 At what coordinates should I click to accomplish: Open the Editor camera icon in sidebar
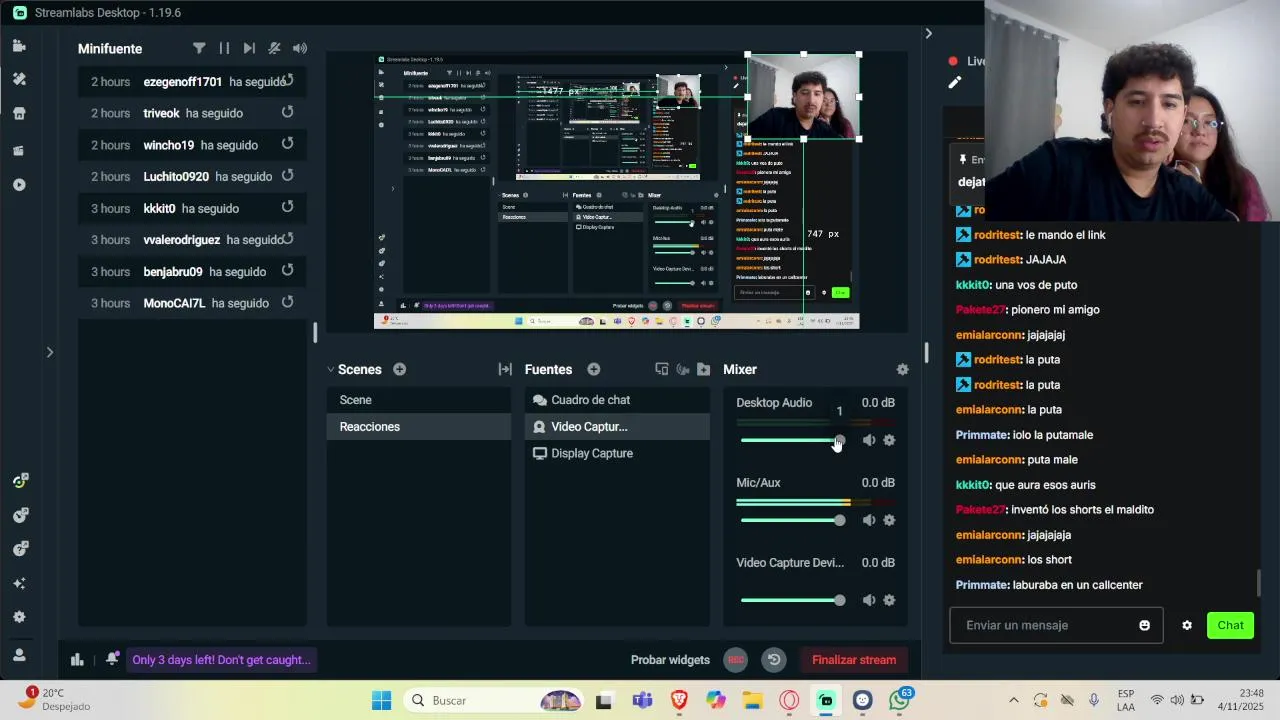pos(19,46)
